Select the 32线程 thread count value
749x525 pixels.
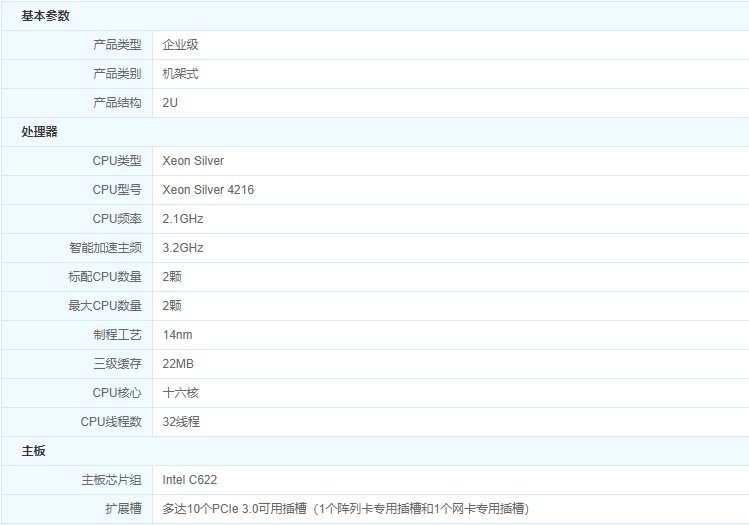tap(181, 422)
